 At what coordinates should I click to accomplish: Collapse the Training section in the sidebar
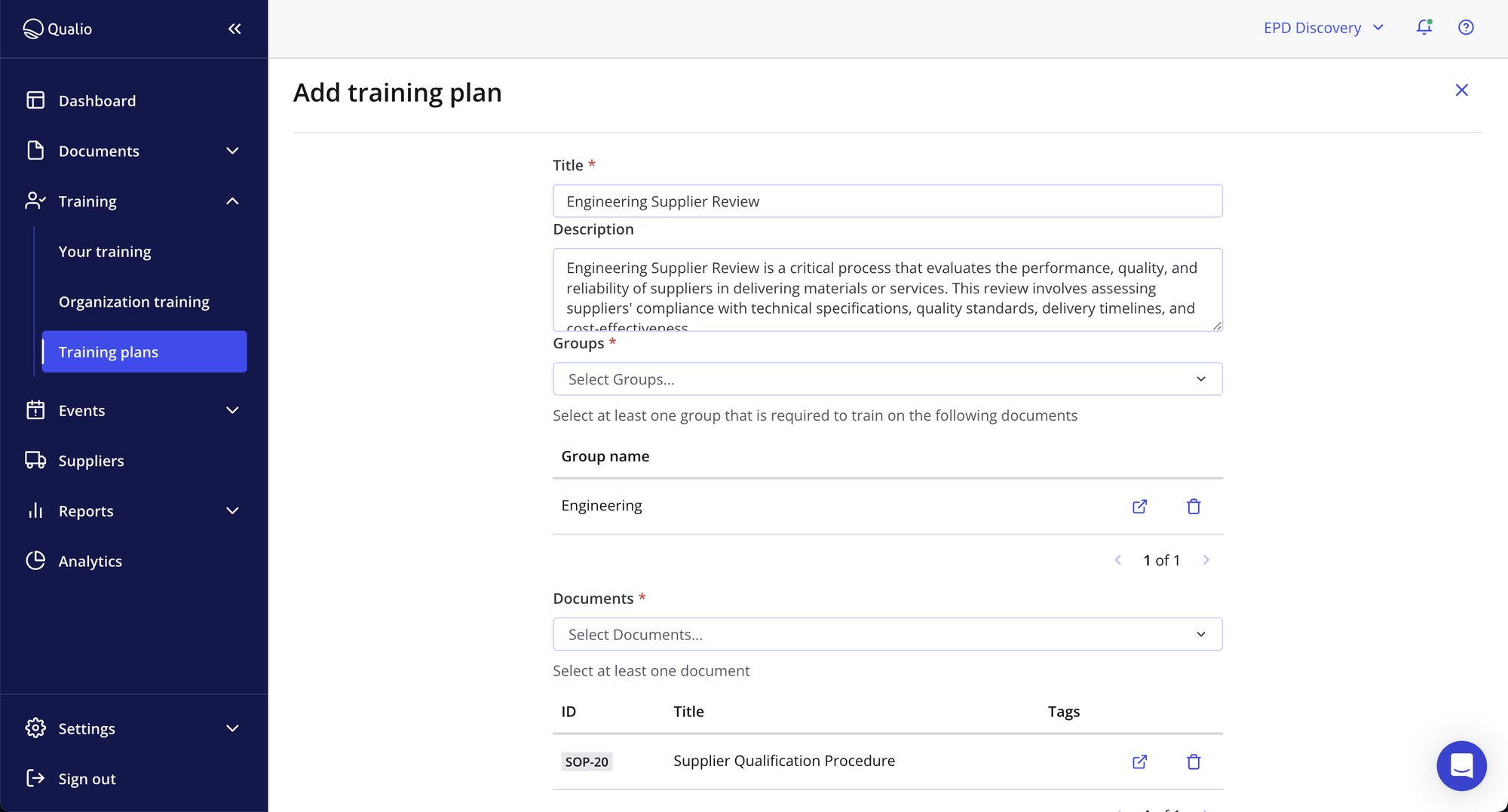[x=232, y=201]
